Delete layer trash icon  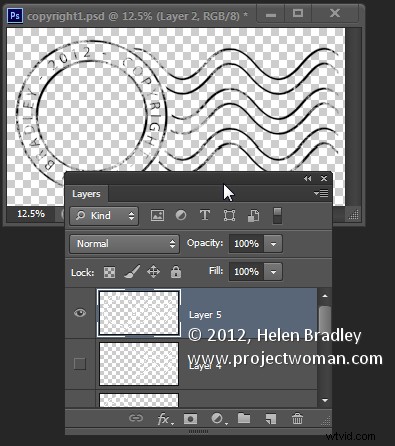297,418
